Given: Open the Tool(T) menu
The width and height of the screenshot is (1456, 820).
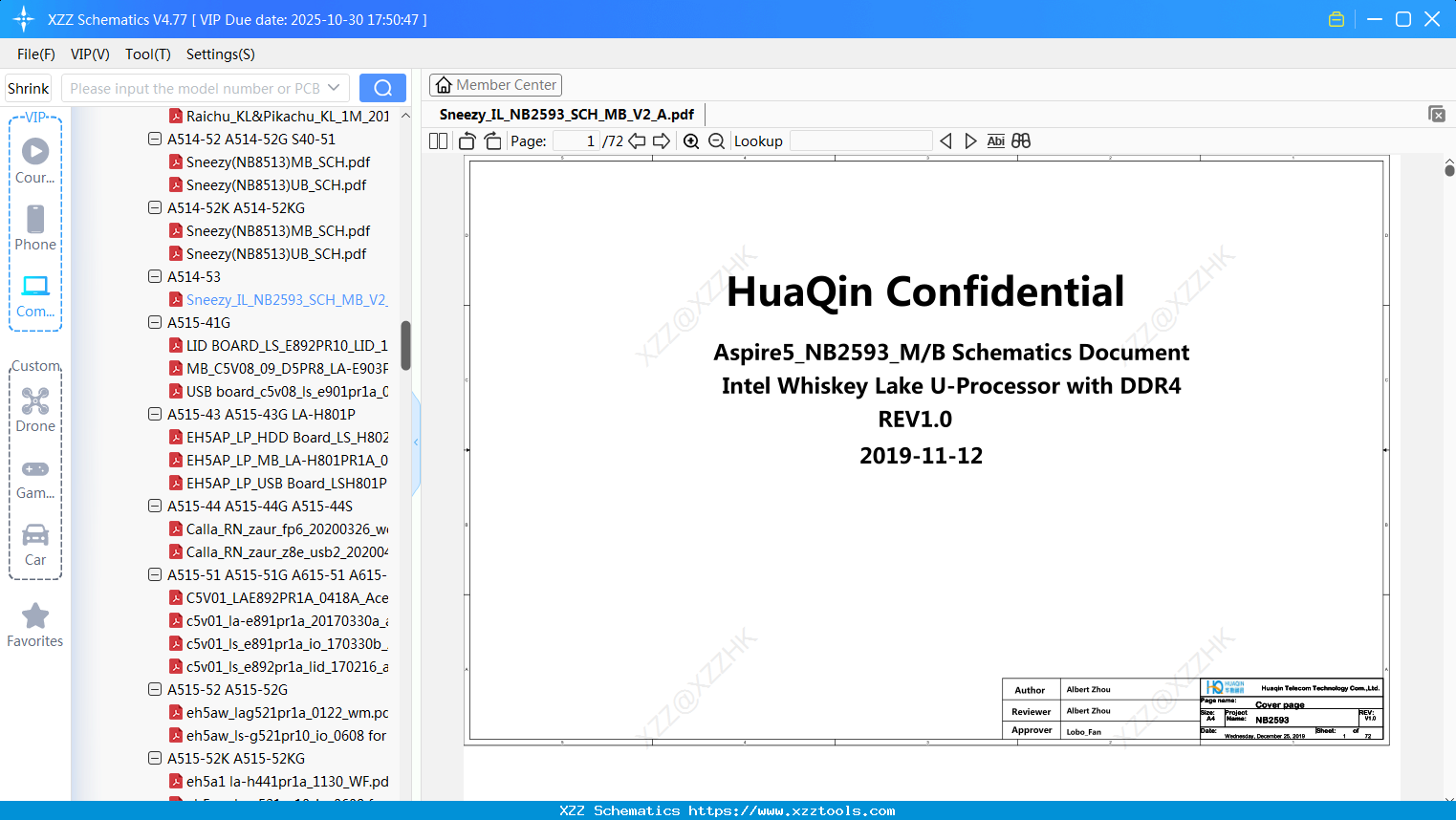Looking at the screenshot, I should click(148, 54).
